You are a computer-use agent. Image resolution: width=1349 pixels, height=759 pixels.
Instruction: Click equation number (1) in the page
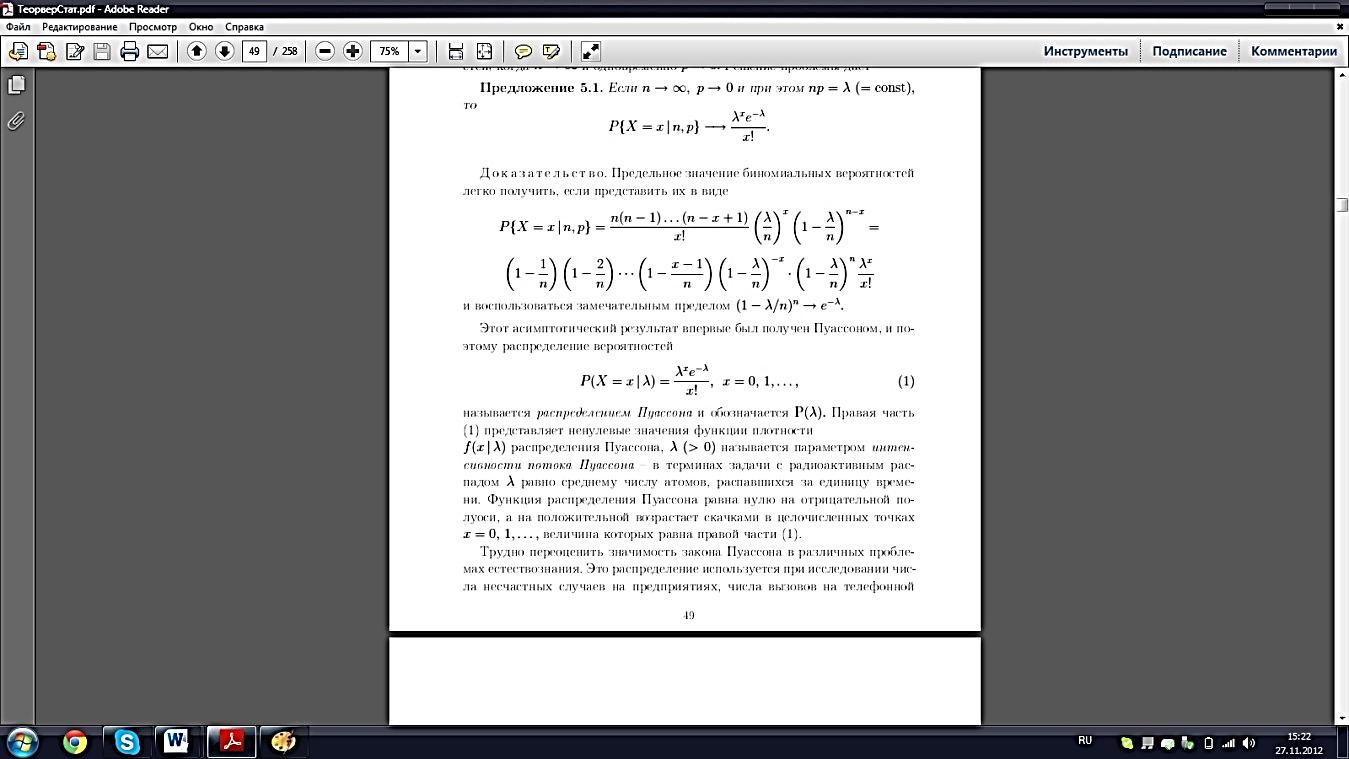point(906,382)
